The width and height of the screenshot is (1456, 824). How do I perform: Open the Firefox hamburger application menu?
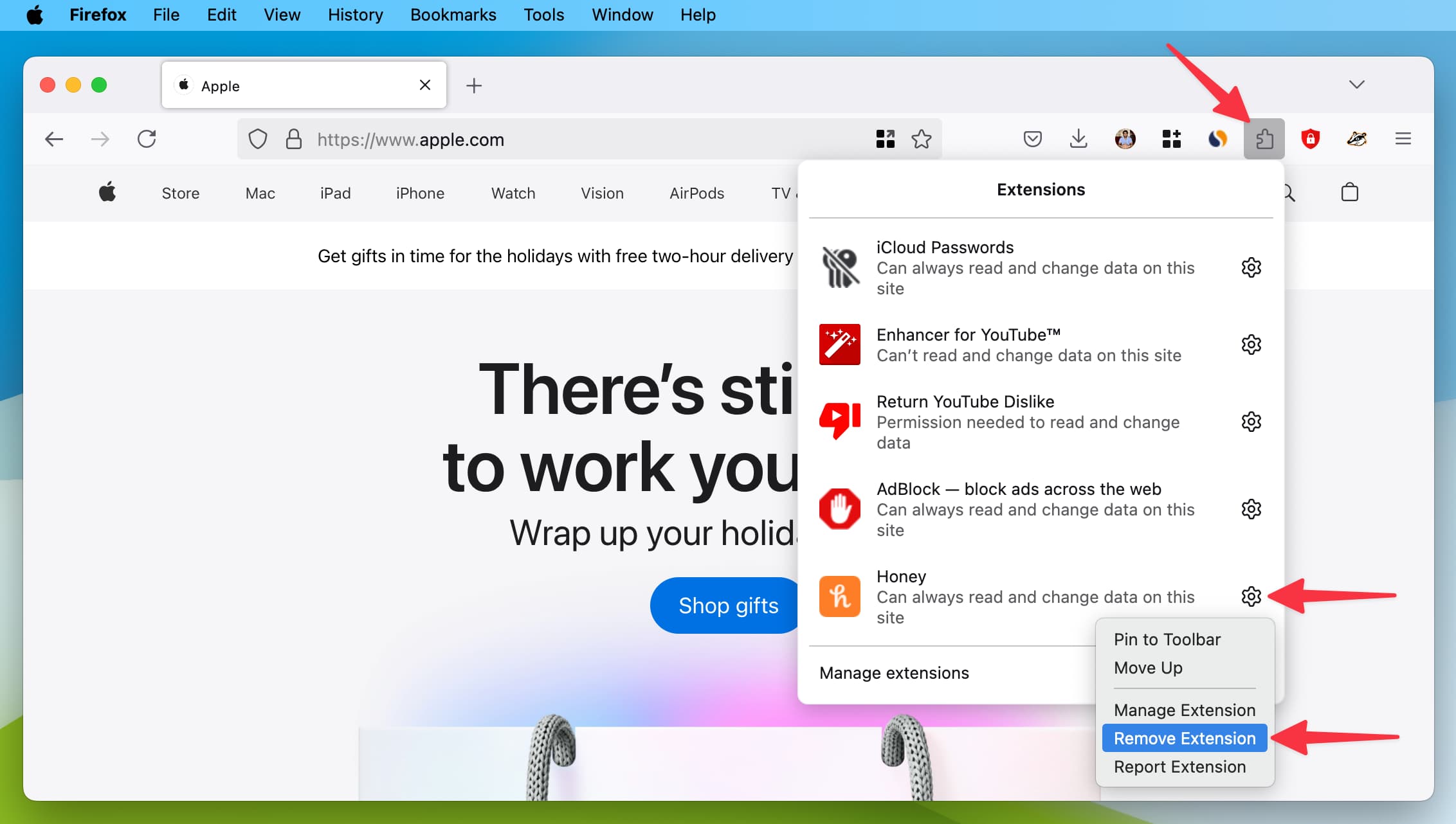point(1403,139)
